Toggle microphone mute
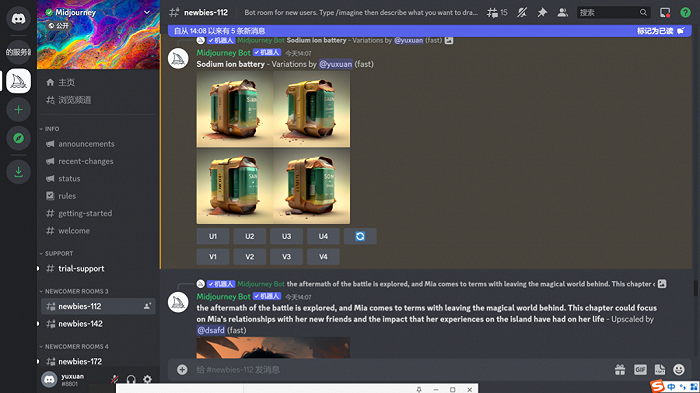 115,380
